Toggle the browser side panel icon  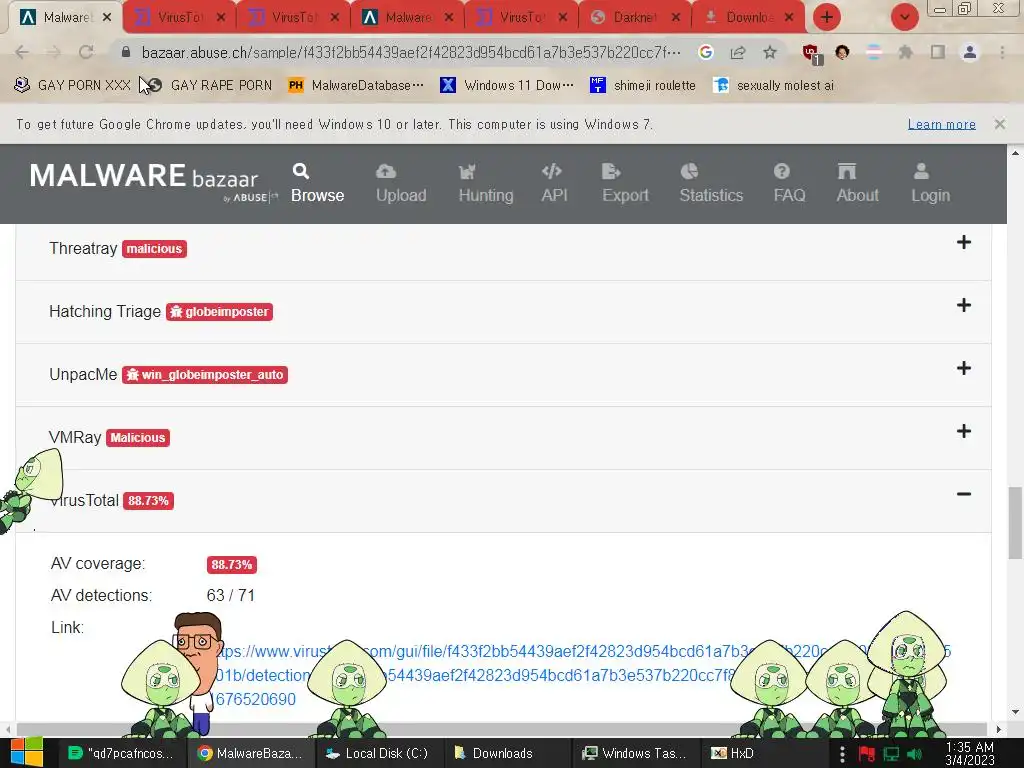pos(938,52)
